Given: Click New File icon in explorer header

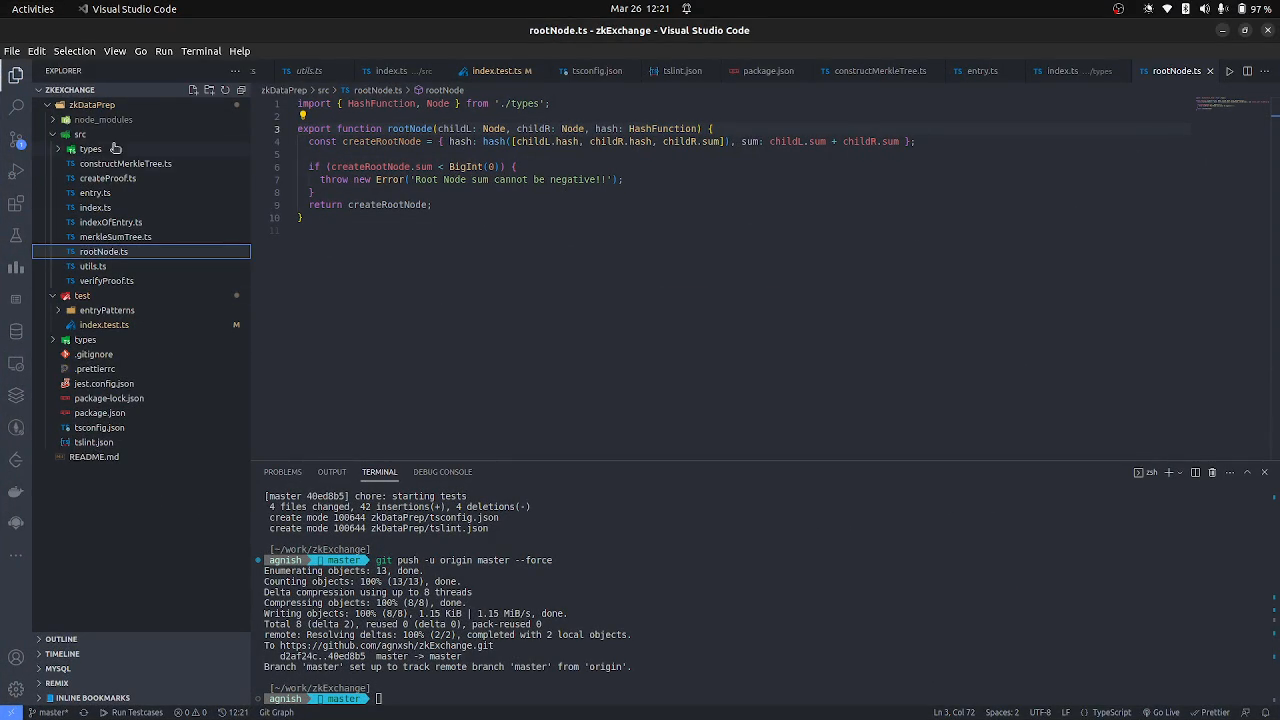Looking at the screenshot, I should click(193, 90).
